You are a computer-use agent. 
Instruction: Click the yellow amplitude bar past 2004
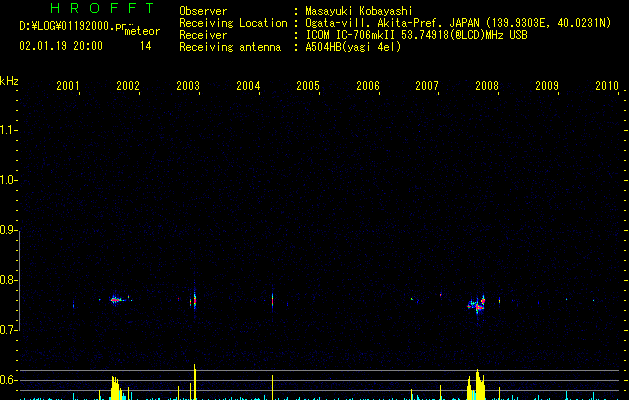pyautogui.click(x=272, y=388)
